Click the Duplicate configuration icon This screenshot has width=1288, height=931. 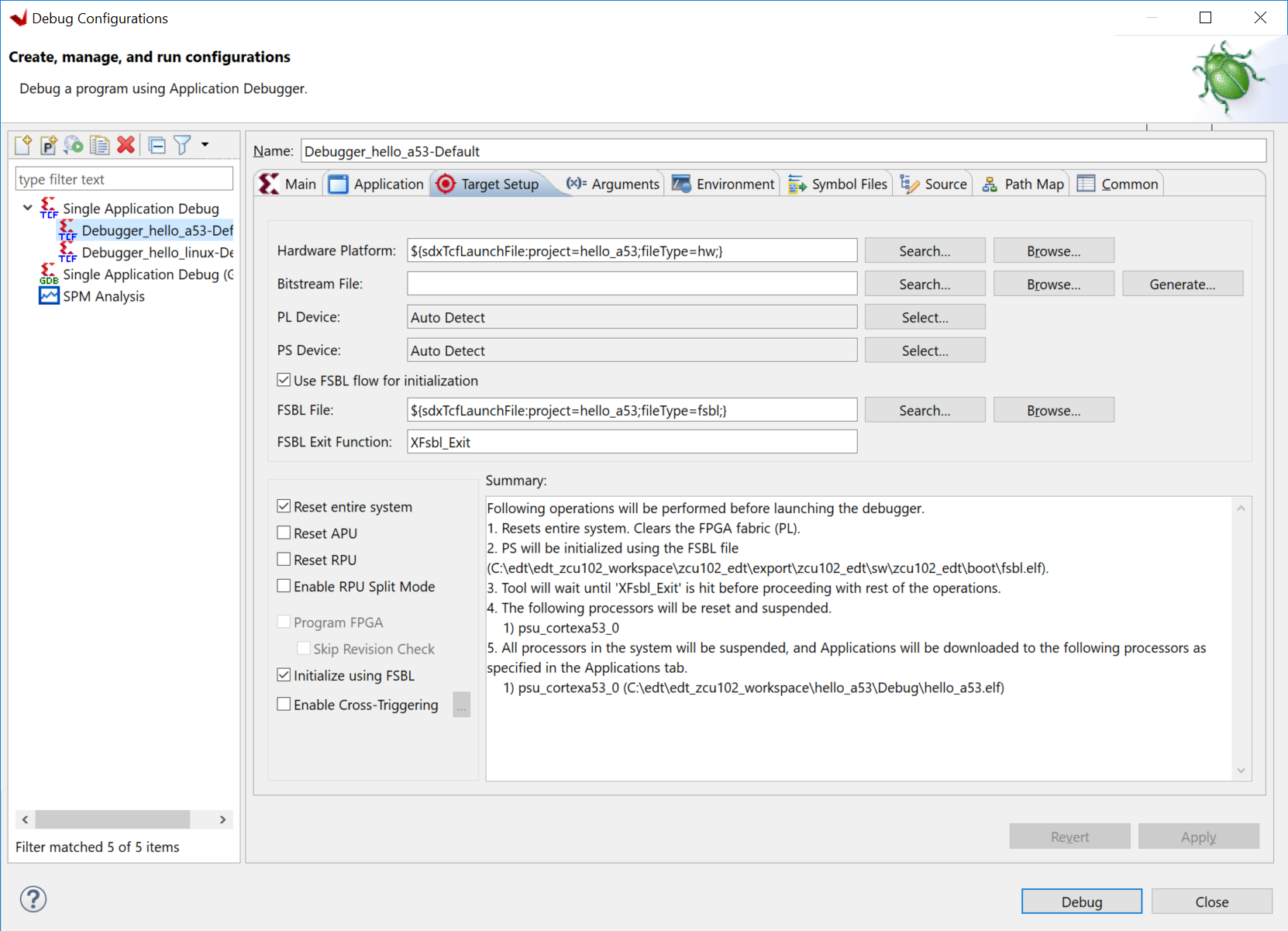click(99, 145)
